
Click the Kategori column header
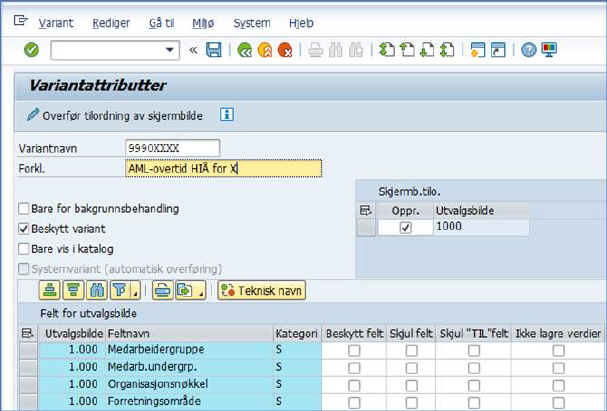[297, 333]
